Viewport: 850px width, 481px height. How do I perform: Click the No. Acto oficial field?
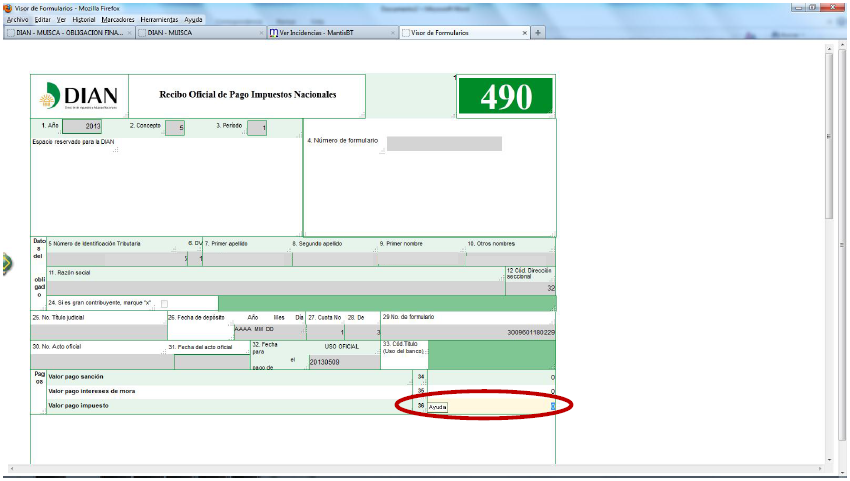[102, 362]
